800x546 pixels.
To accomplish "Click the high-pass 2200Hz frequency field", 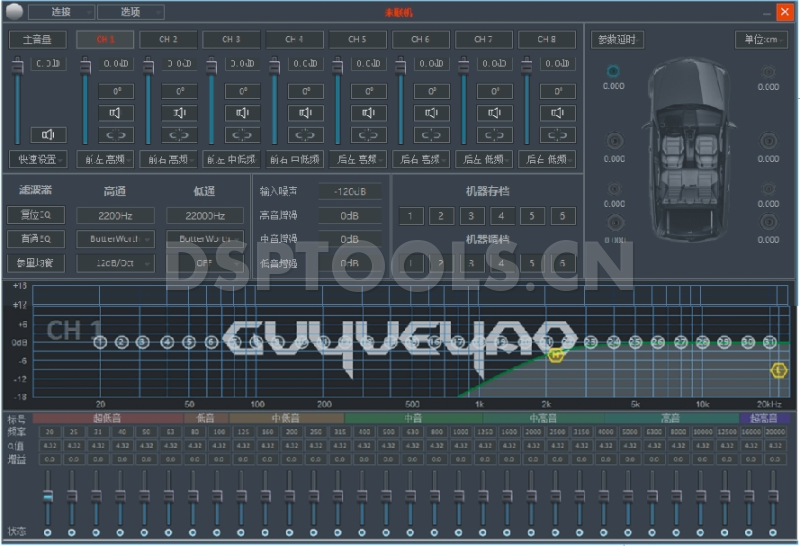I will click(115, 215).
